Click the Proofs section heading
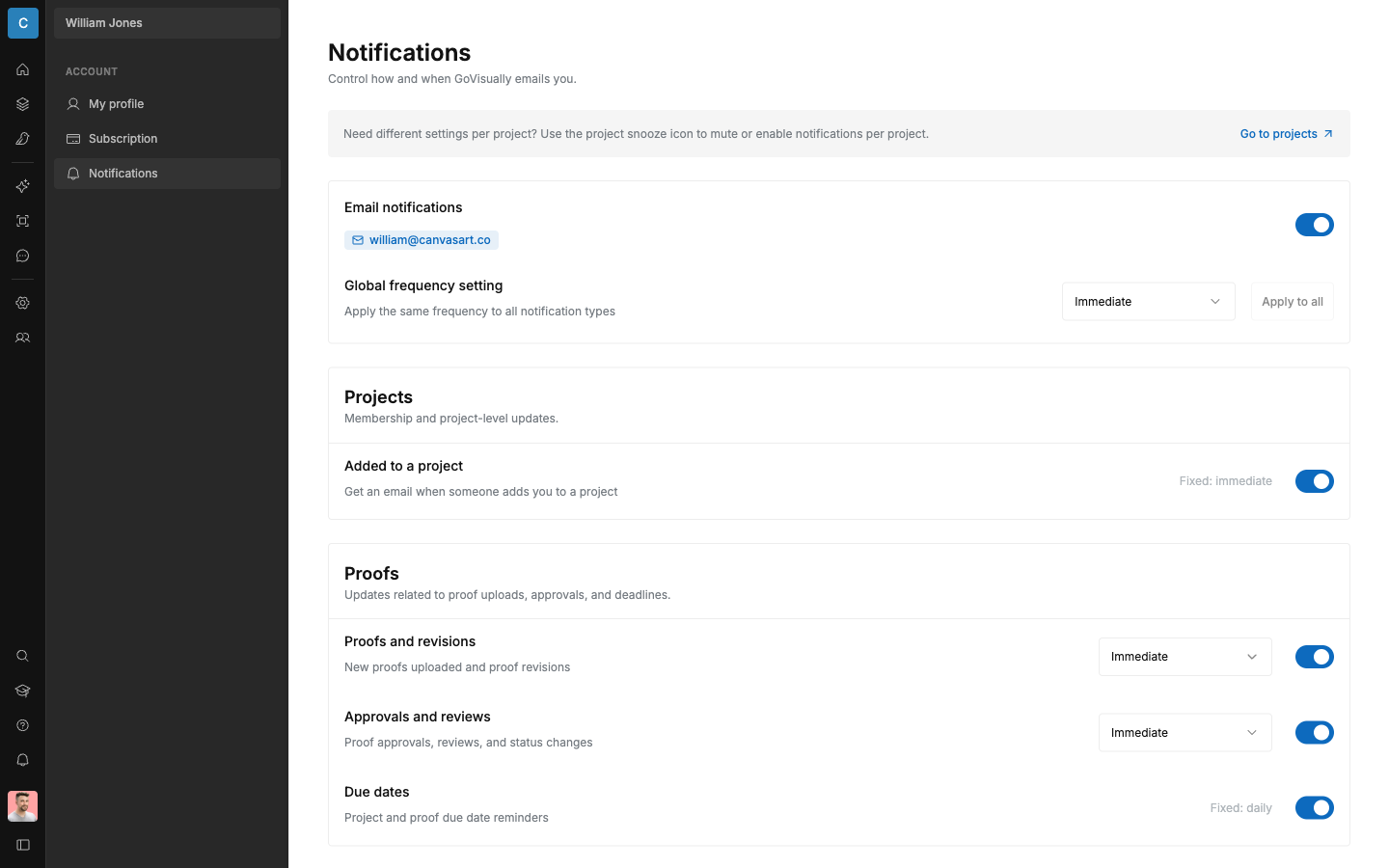 pos(371,574)
